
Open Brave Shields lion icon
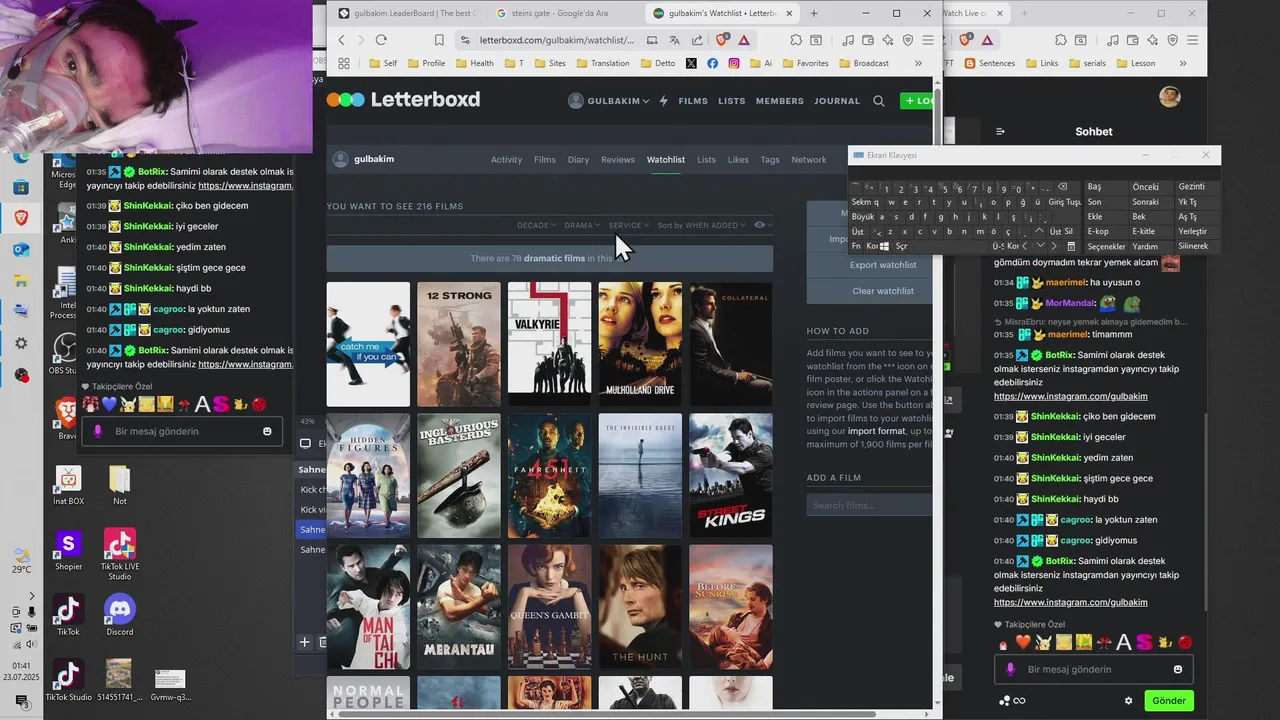point(723,40)
